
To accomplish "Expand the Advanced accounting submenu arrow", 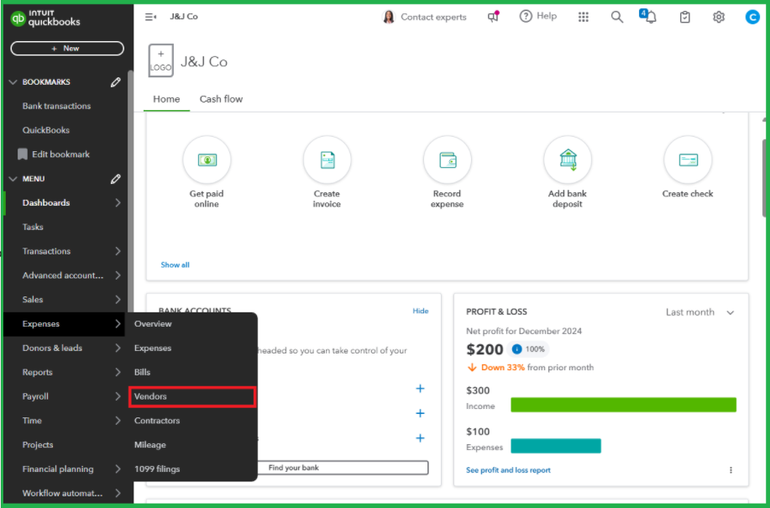I will coord(118,275).
